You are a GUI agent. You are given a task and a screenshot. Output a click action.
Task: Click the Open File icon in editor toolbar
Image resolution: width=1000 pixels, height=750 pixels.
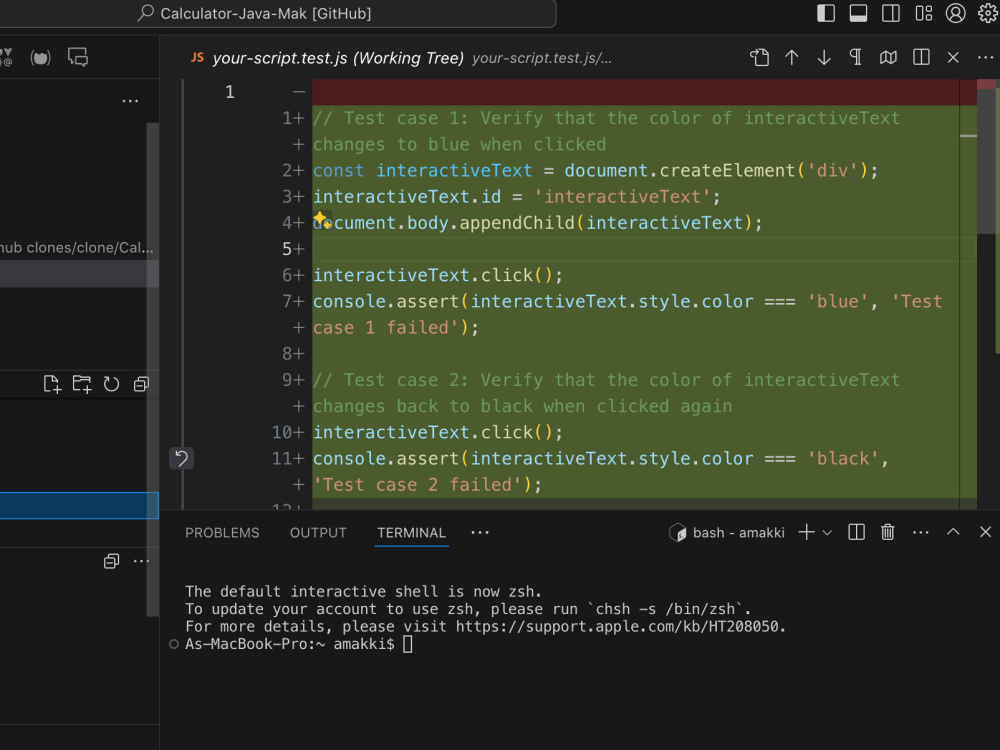759,58
